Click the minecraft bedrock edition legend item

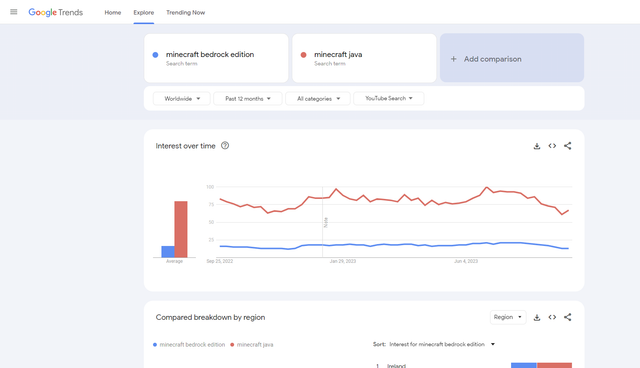(x=189, y=345)
